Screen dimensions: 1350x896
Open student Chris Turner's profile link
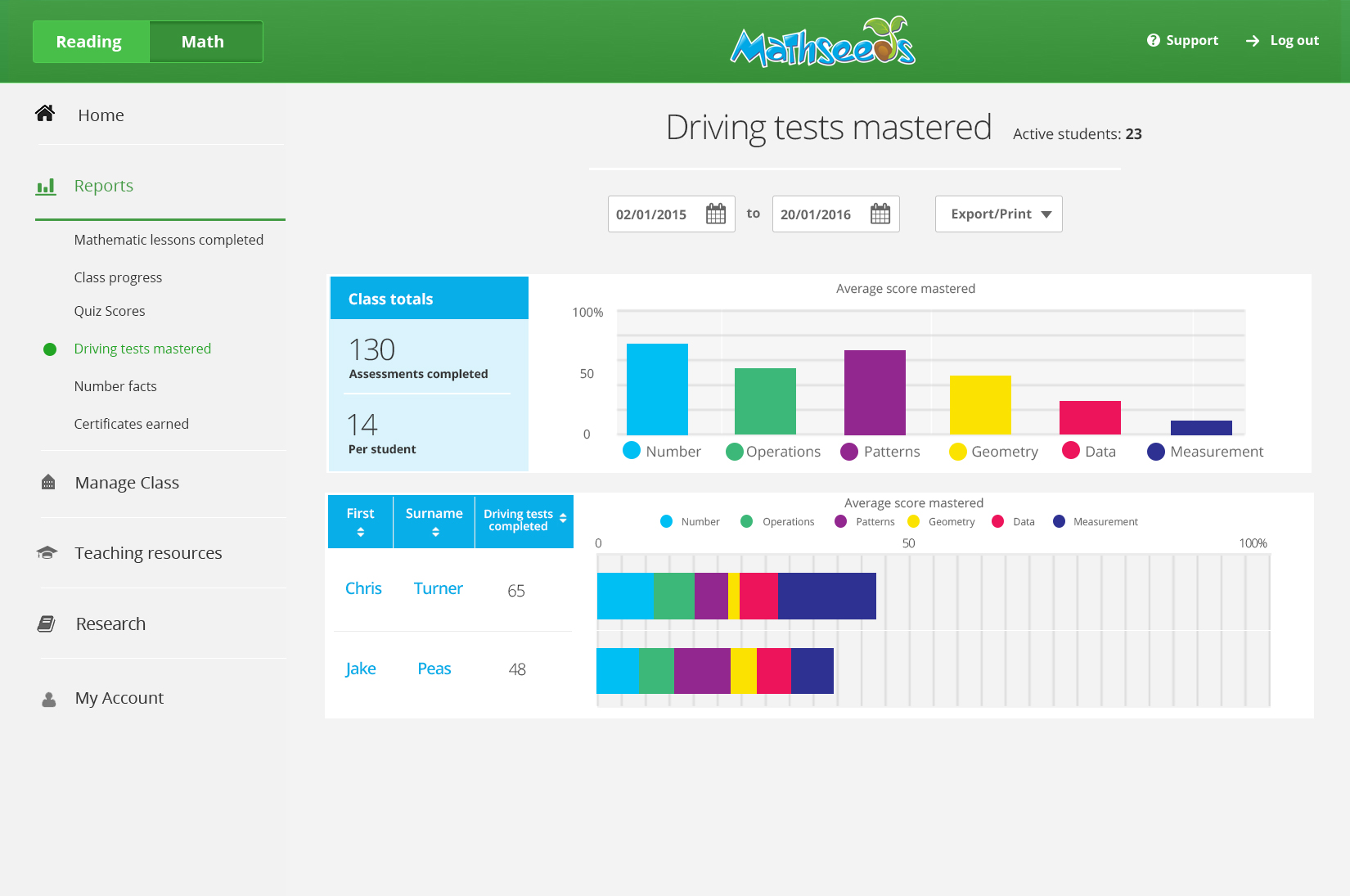pyautogui.click(x=363, y=588)
